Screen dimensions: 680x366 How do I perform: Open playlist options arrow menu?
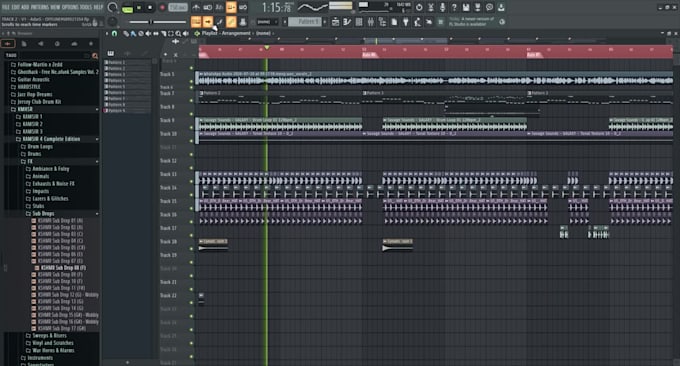(x=107, y=33)
